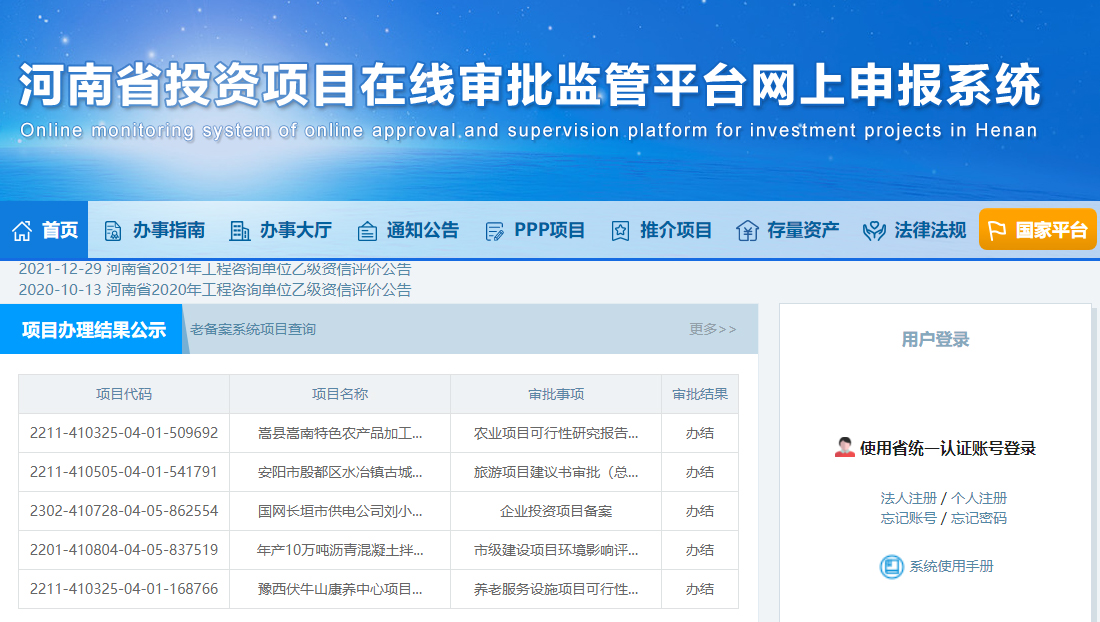1100x622 pixels.
Task: Click the 项目代码 column header
Action: coord(123,394)
